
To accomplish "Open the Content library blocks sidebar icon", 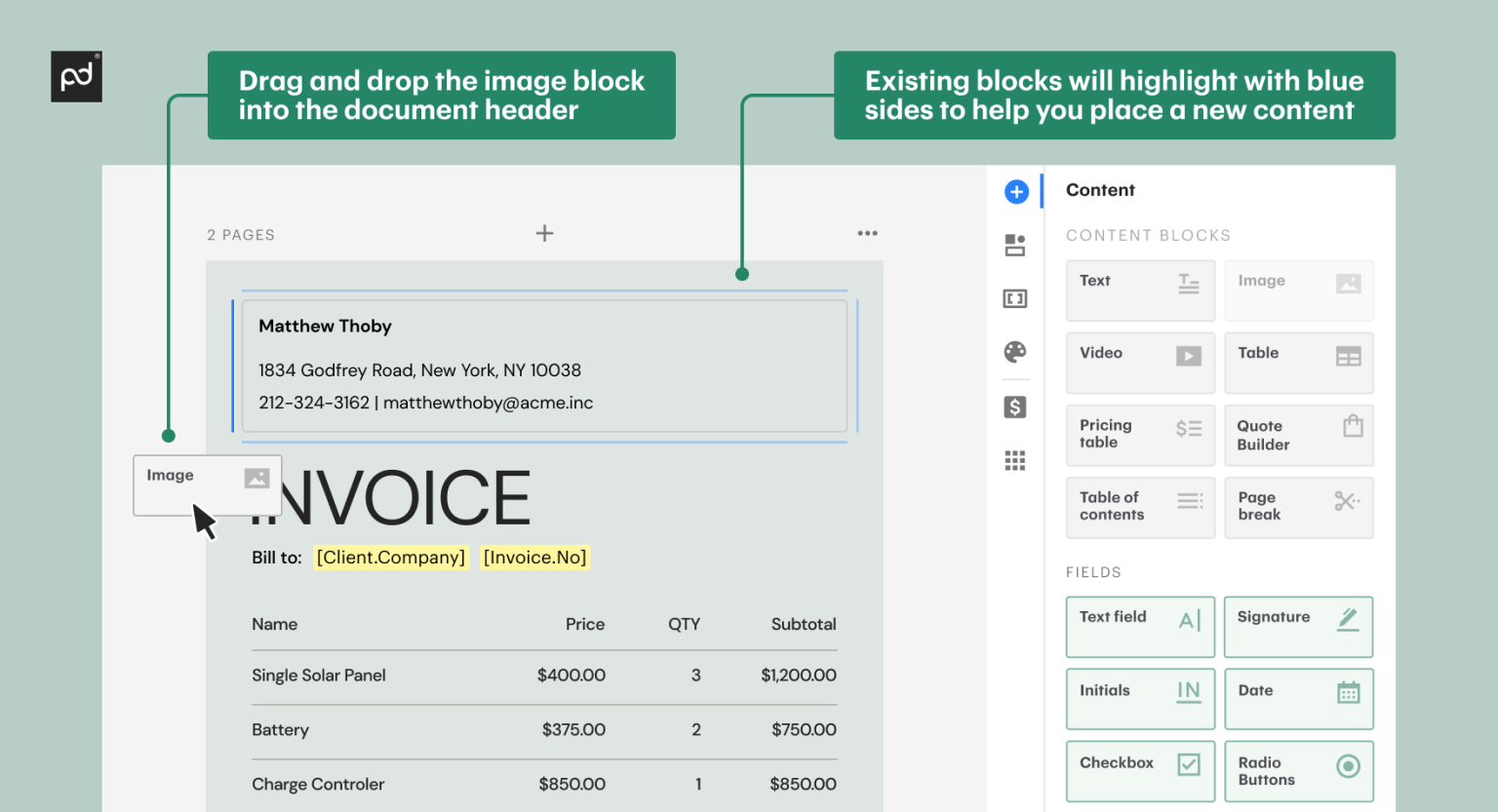I will pos(1015,245).
